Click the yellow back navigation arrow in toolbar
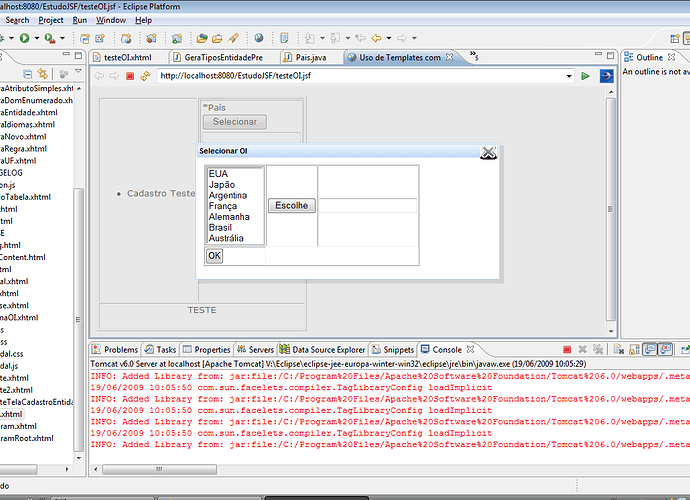This screenshot has width=690, height=500. (376, 38)
